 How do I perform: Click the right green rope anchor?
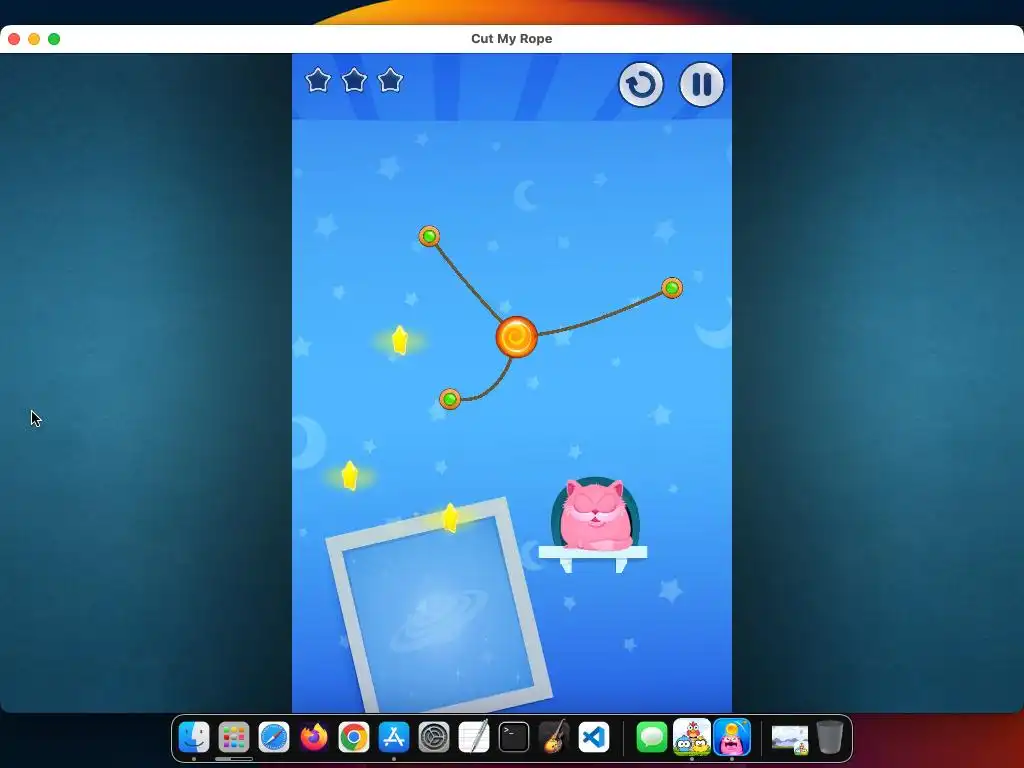[672, 287]
